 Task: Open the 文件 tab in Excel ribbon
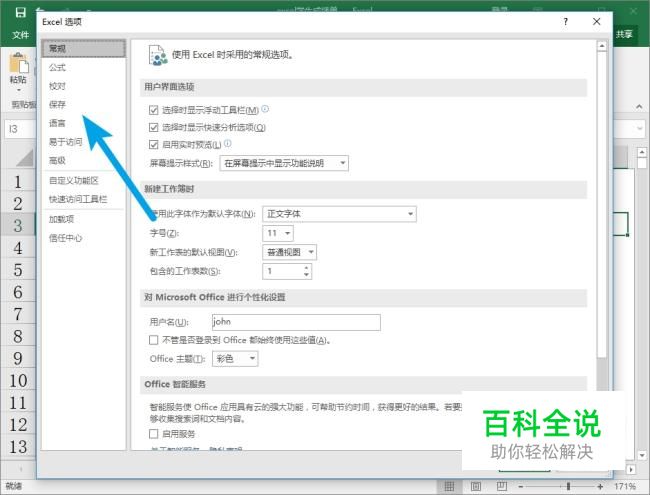20,35
